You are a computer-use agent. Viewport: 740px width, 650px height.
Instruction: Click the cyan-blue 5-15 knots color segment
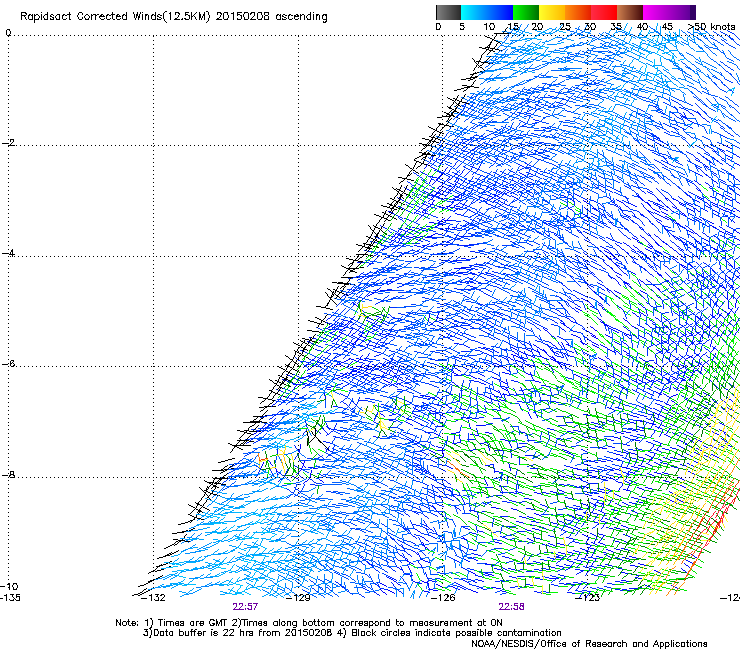tap(487, 12)
